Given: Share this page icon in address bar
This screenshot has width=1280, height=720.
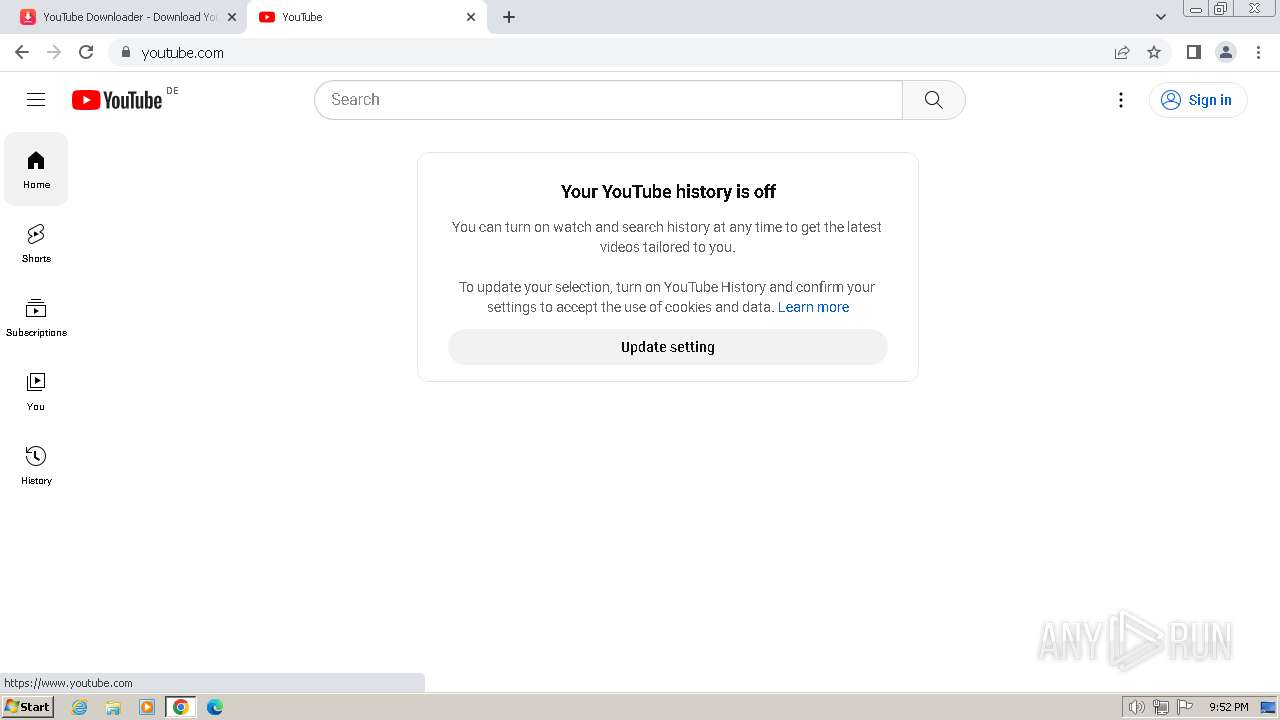Looking at the screenshot, I should pos(1122,52).
